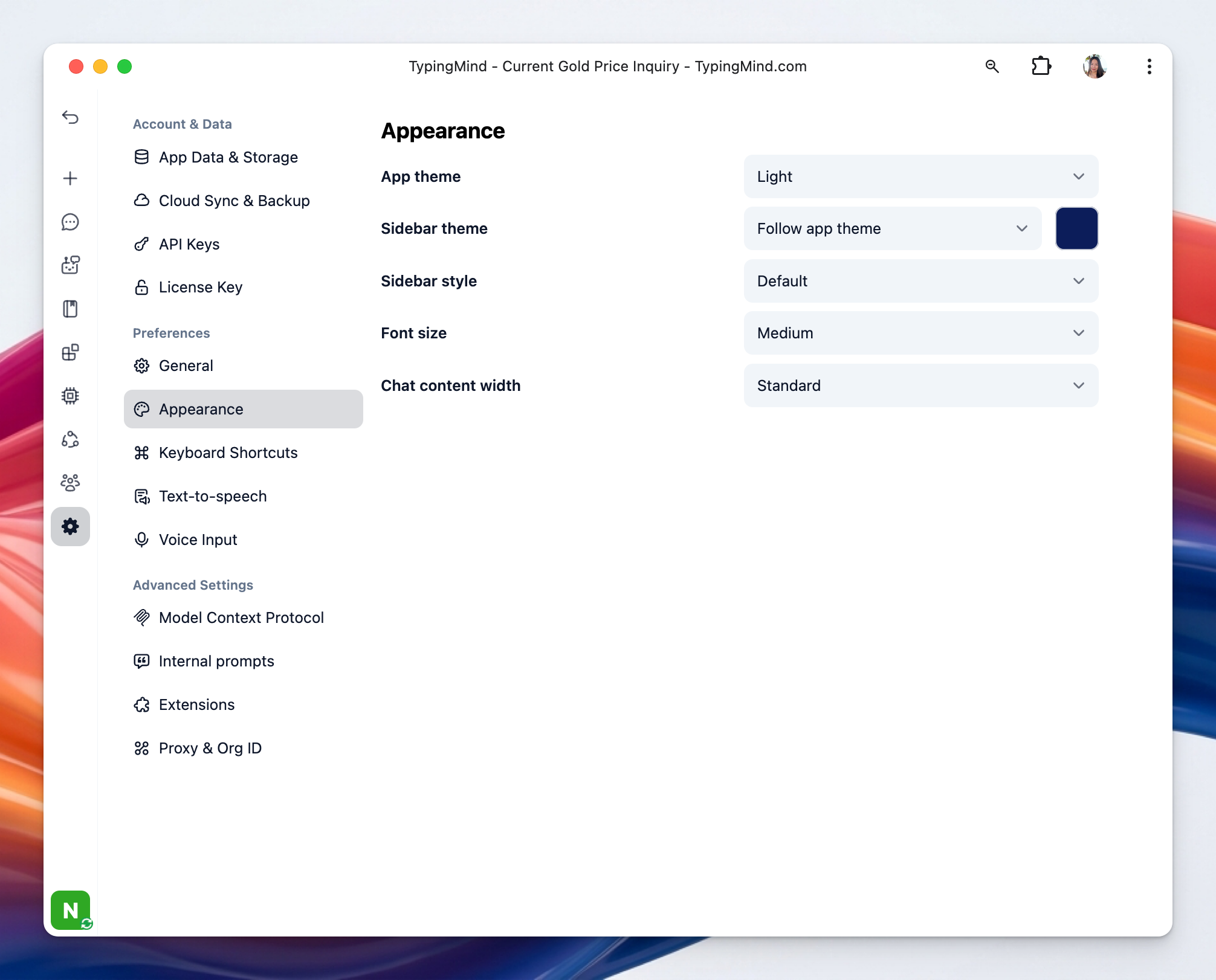This screenshot has height=980, width=1216.
Task: Open the teams people icon
Action: tap(70, 483)
